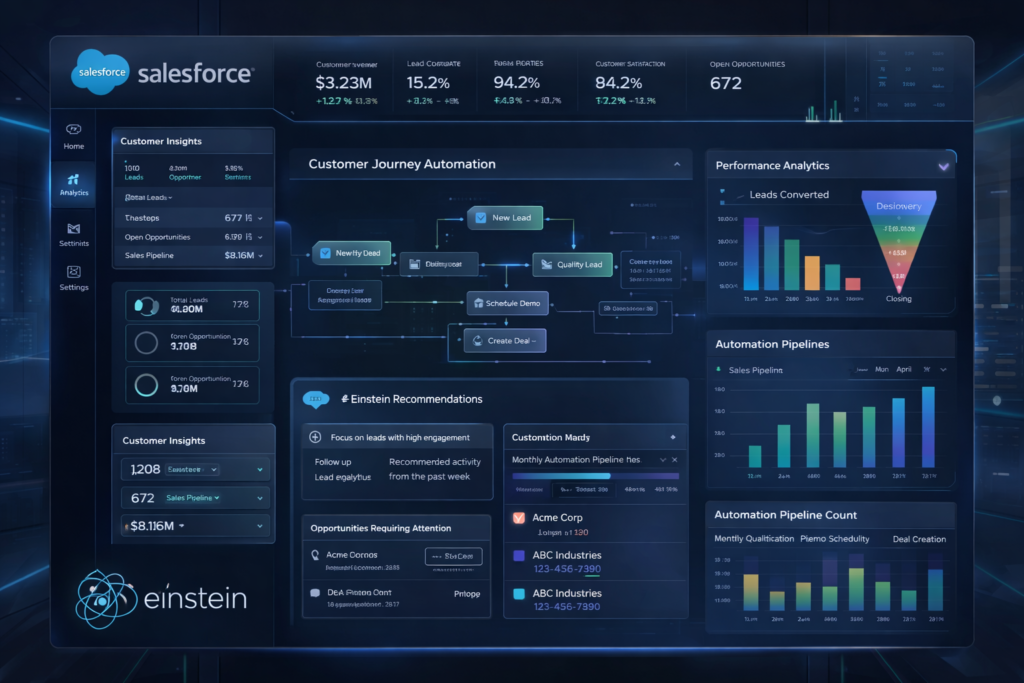Click the Einstein Recommendations chat bubble icon
The width and height of the screenshot is (1024, 683).
tap(317, 399)
